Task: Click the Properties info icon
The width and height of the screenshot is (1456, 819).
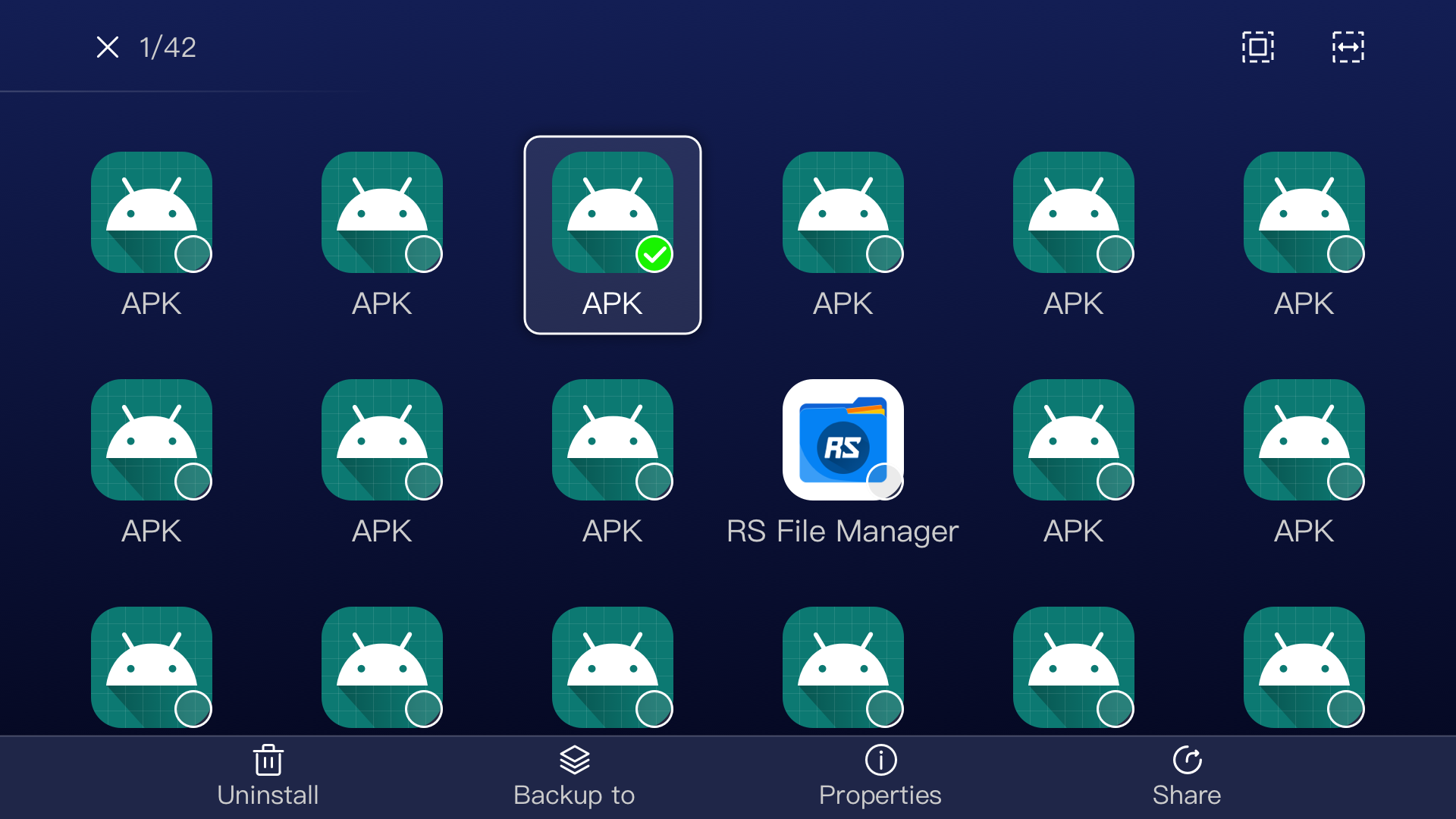Action: point(880,759)
